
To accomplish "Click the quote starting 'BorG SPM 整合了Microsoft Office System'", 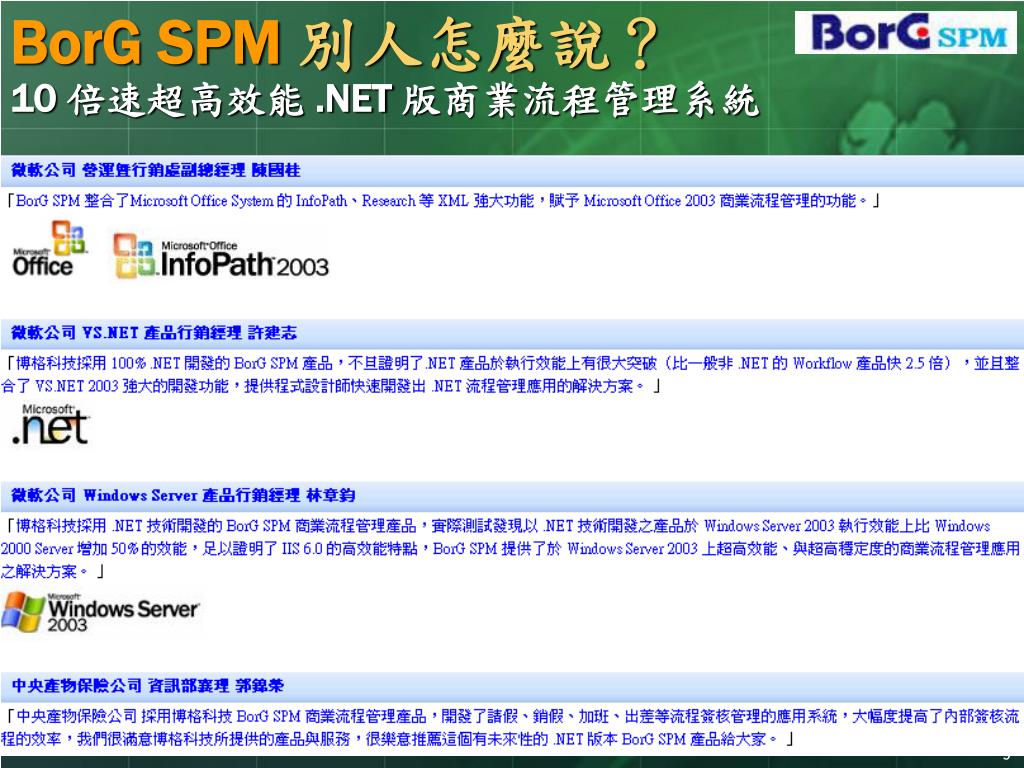I will 443,201.
